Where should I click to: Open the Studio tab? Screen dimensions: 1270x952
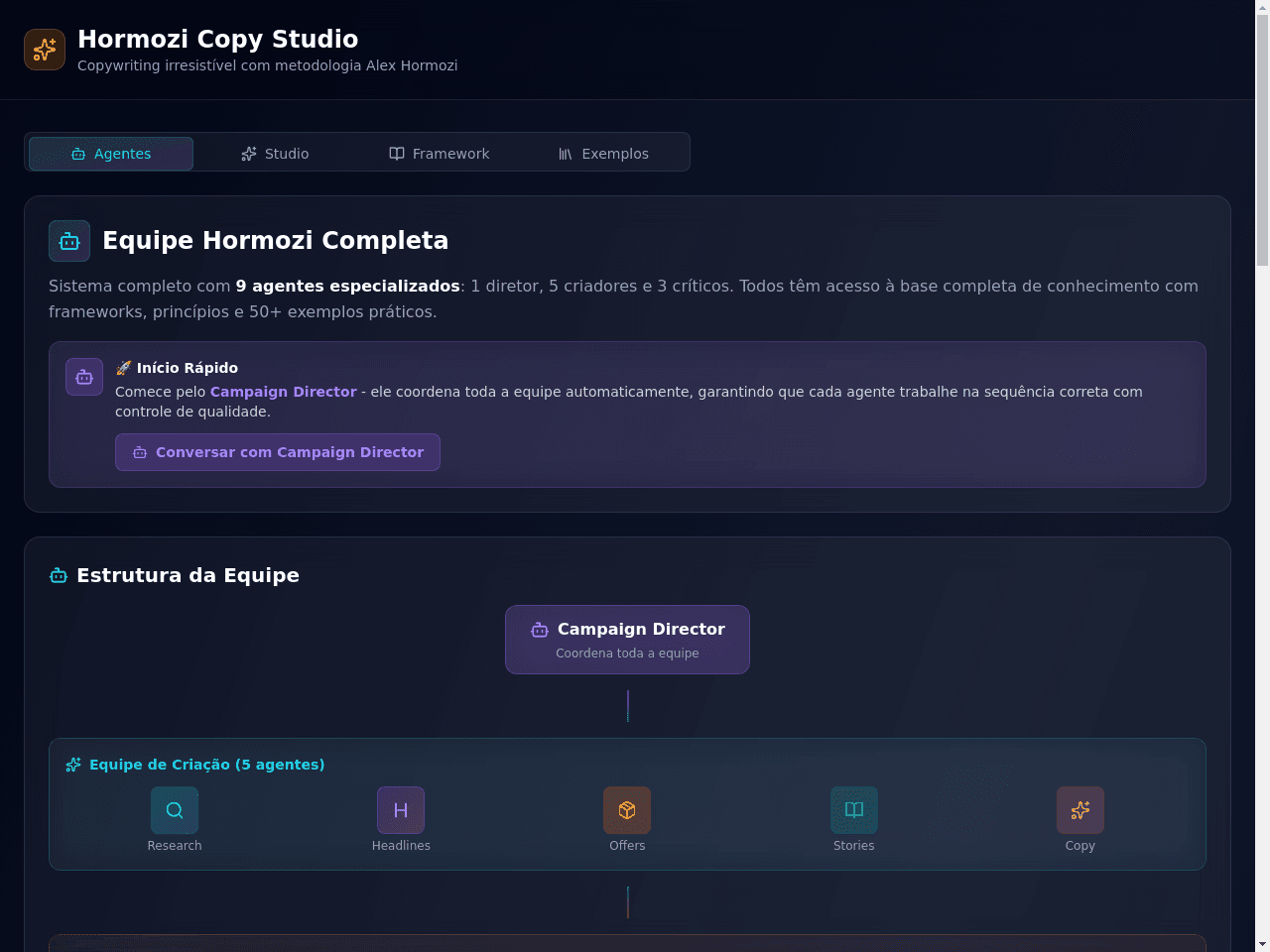[x=275, y=154]
